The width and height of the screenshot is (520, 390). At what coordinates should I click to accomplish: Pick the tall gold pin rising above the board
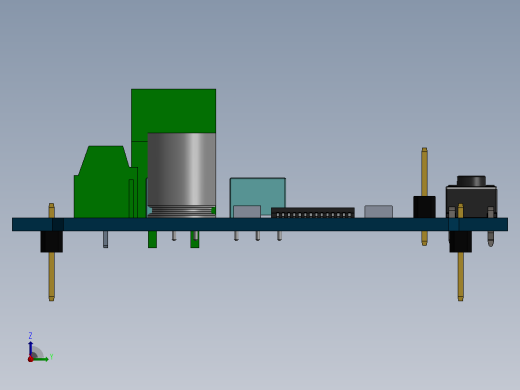coord(424,172)
